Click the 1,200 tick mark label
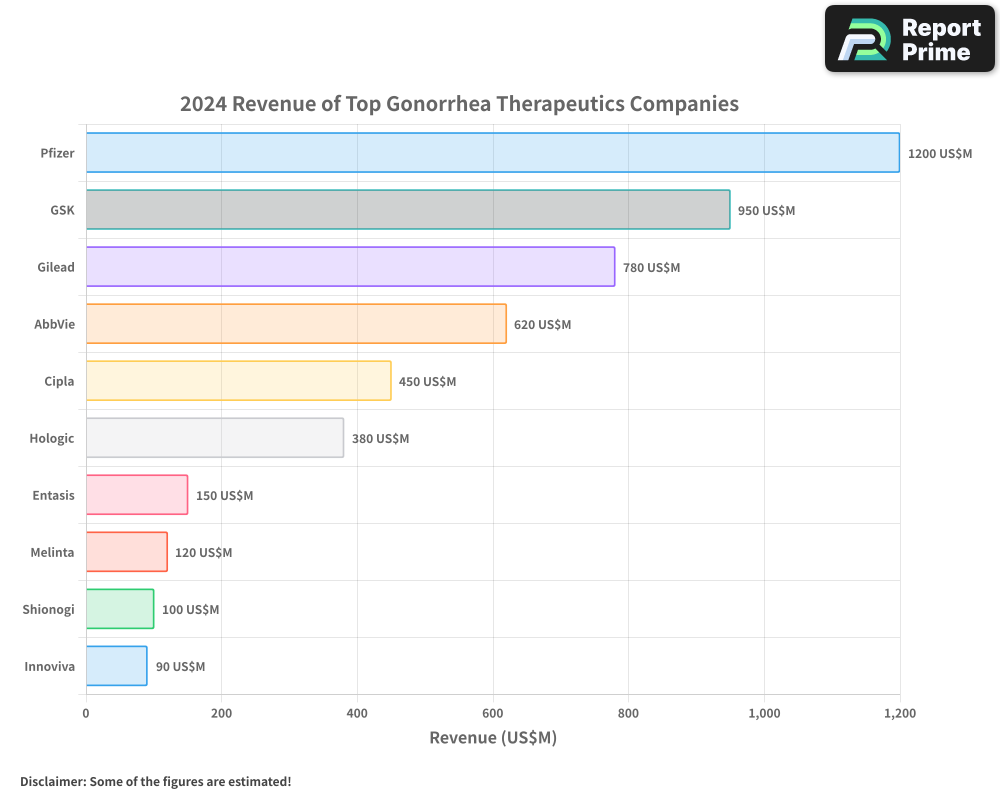The image size is (1000, 800). tap(900, 714)
